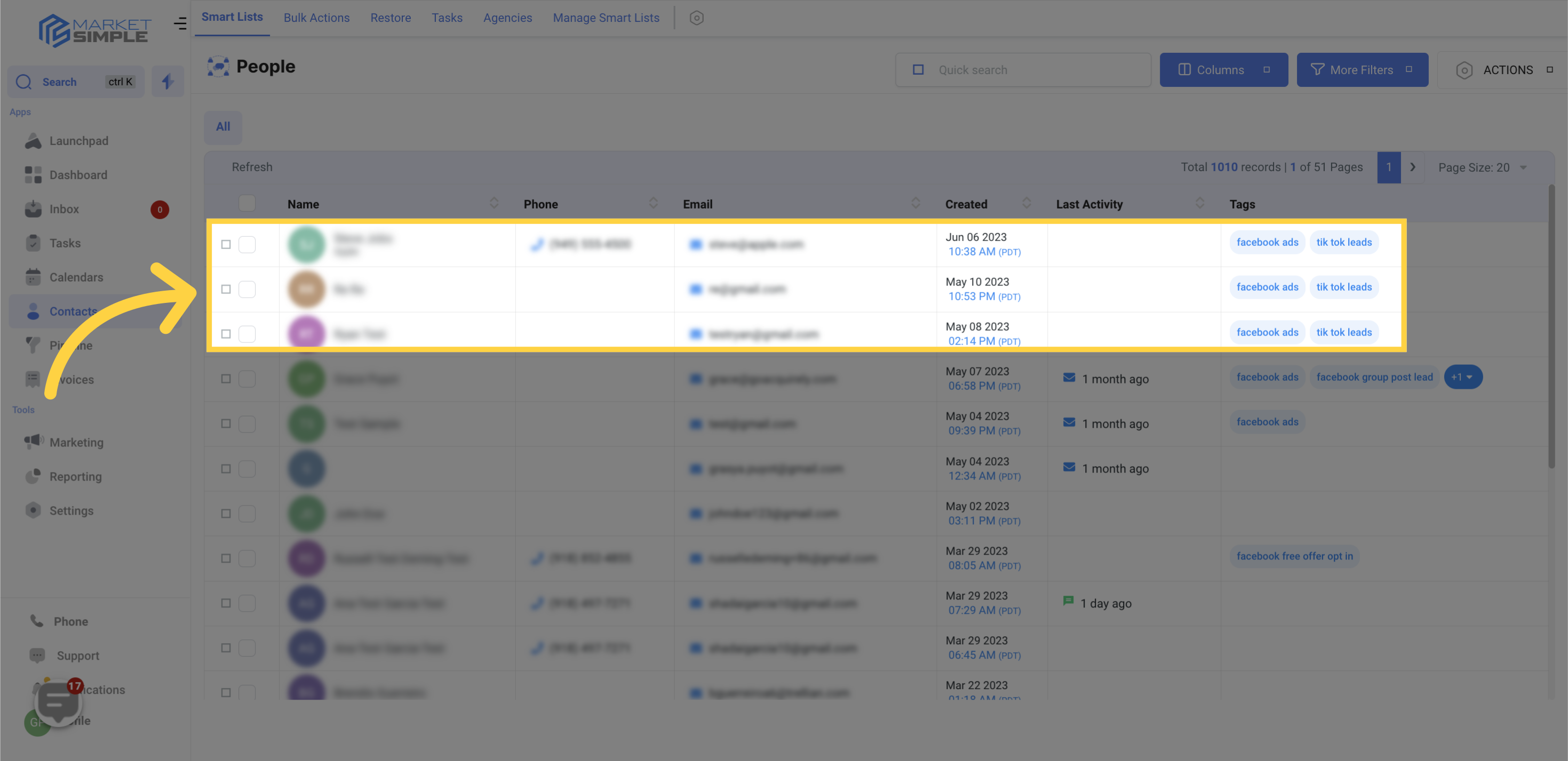Click phone icon in Jun 06 2023 row
Screen dimensions: 1568x761
tap(536, 244)
